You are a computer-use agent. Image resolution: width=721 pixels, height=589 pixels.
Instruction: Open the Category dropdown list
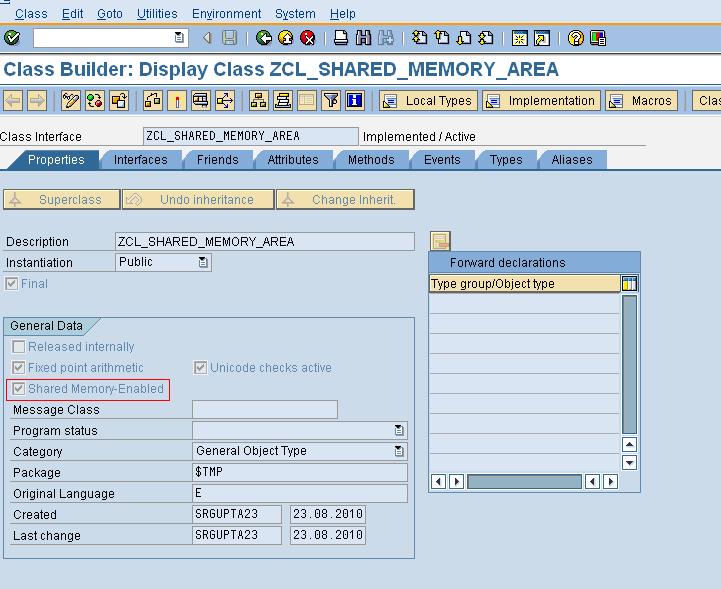pyautogui.click(x=399, y=451)
